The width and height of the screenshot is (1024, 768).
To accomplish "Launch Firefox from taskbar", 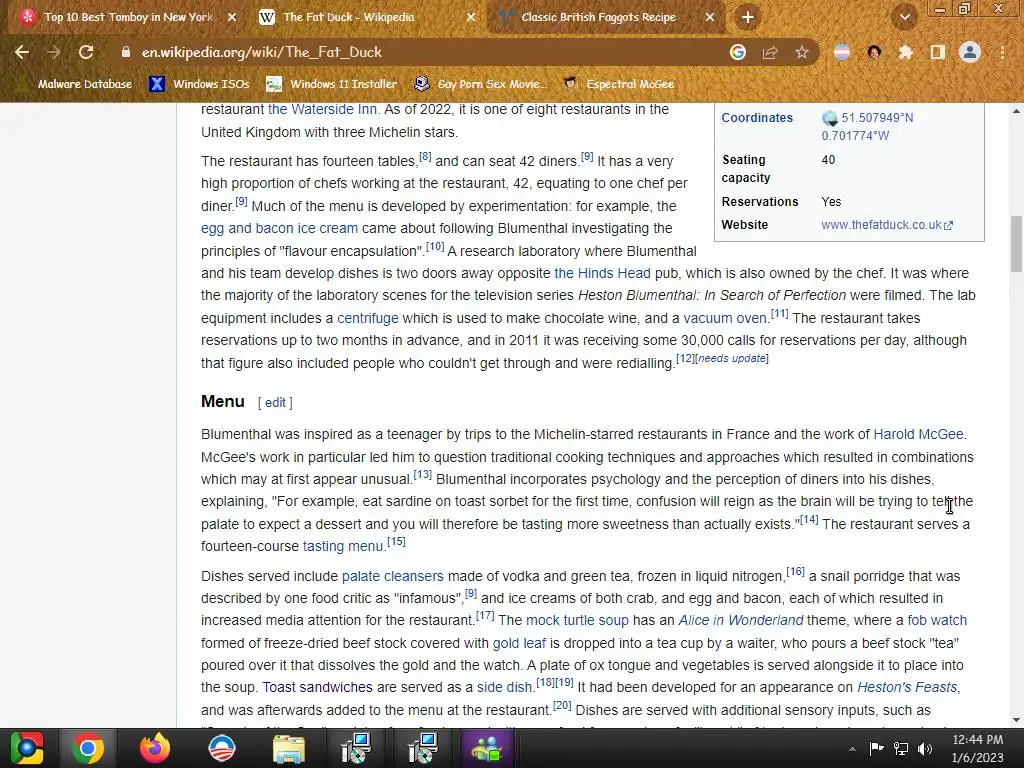I will pos(155,748).
